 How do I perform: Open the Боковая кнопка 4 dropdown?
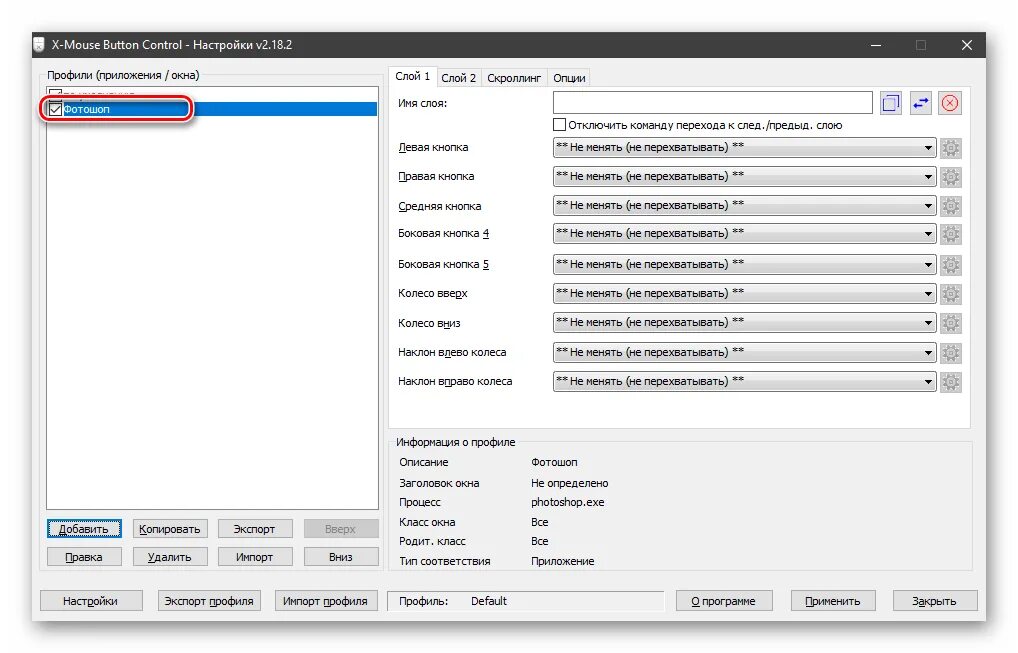(x=744, y=233)
